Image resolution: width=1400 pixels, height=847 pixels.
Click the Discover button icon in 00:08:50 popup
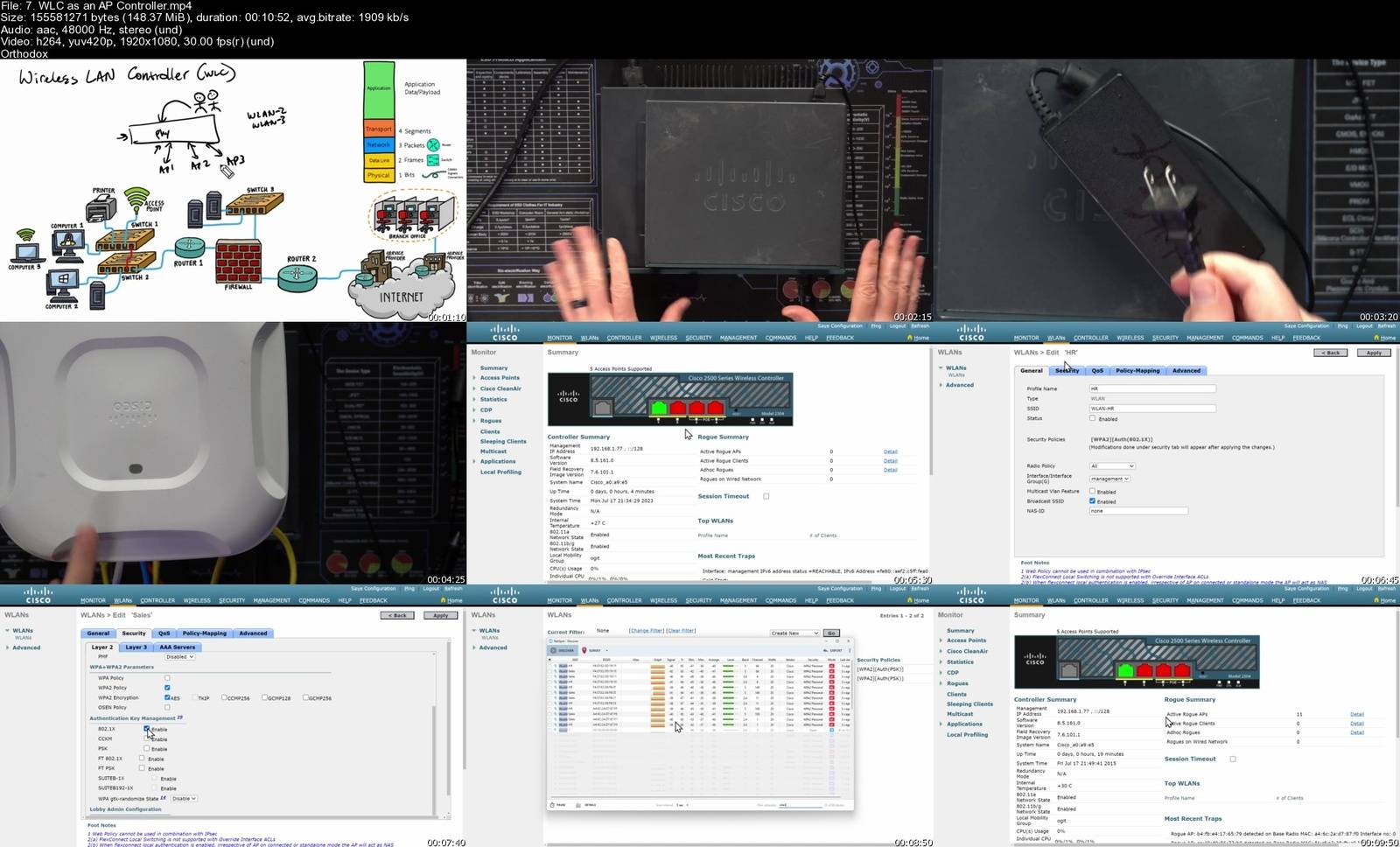(553, 650)
